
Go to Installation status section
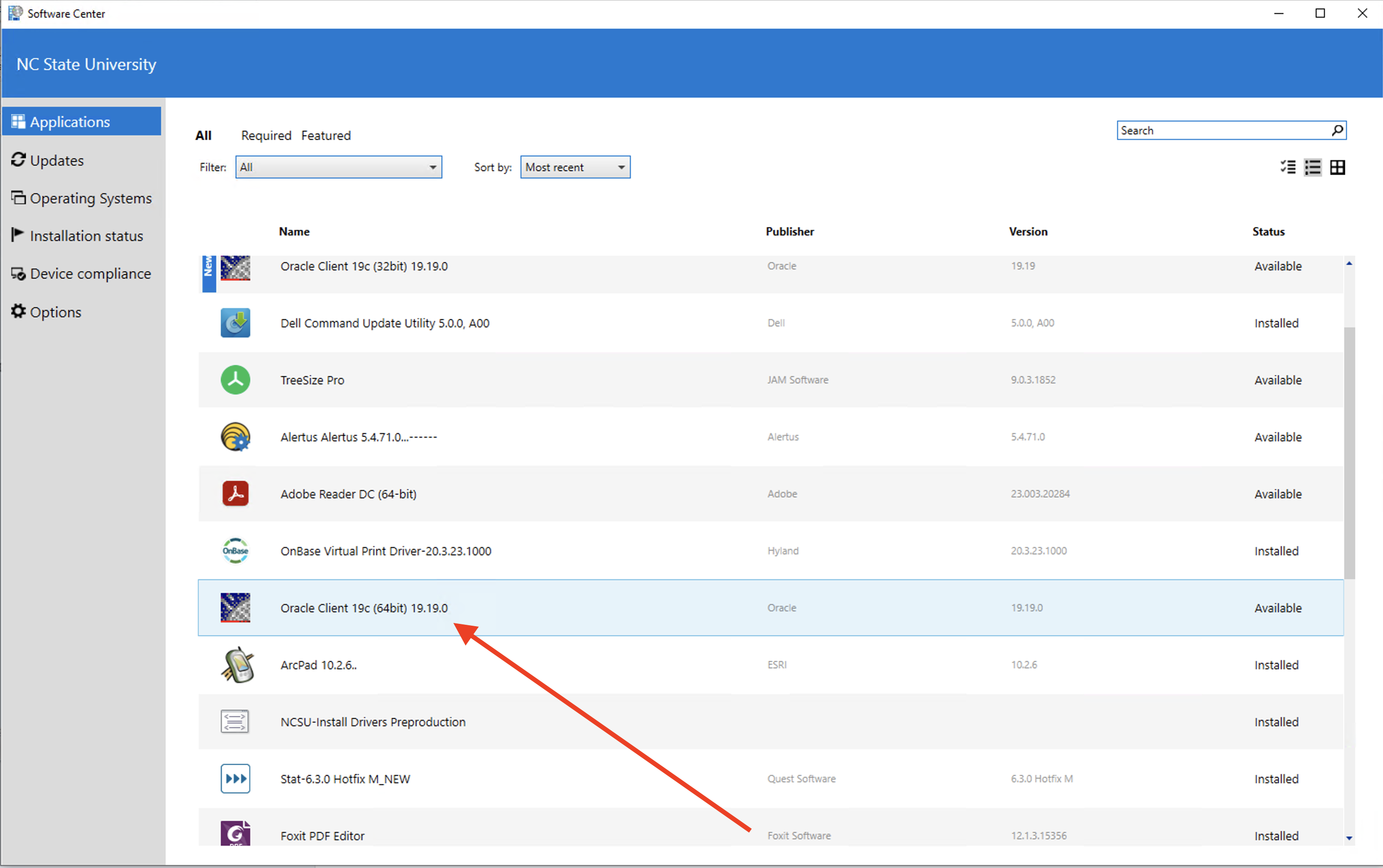pos(86,236)
